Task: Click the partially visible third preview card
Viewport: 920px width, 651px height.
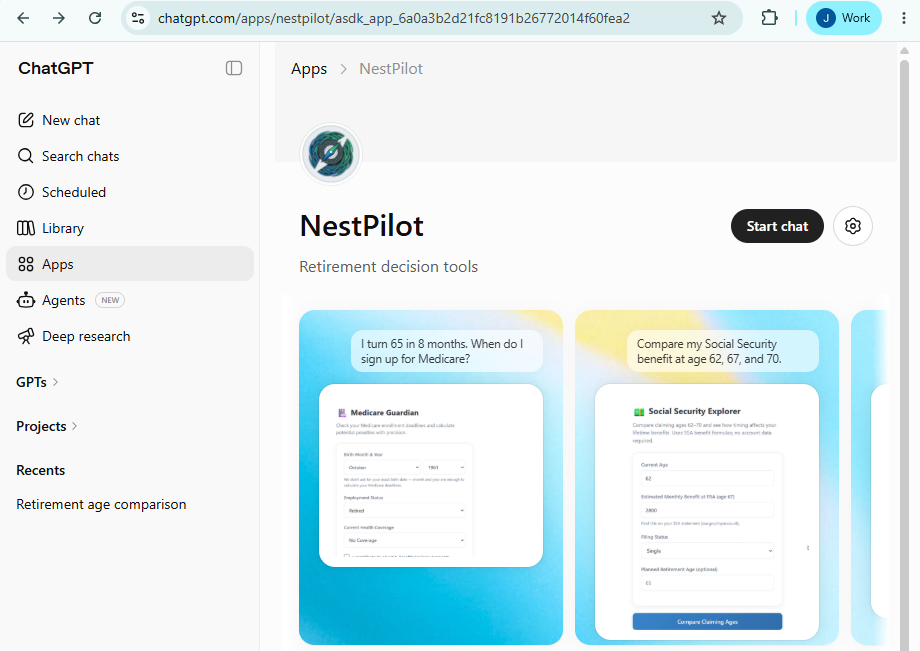Action: tap(870, 477)
